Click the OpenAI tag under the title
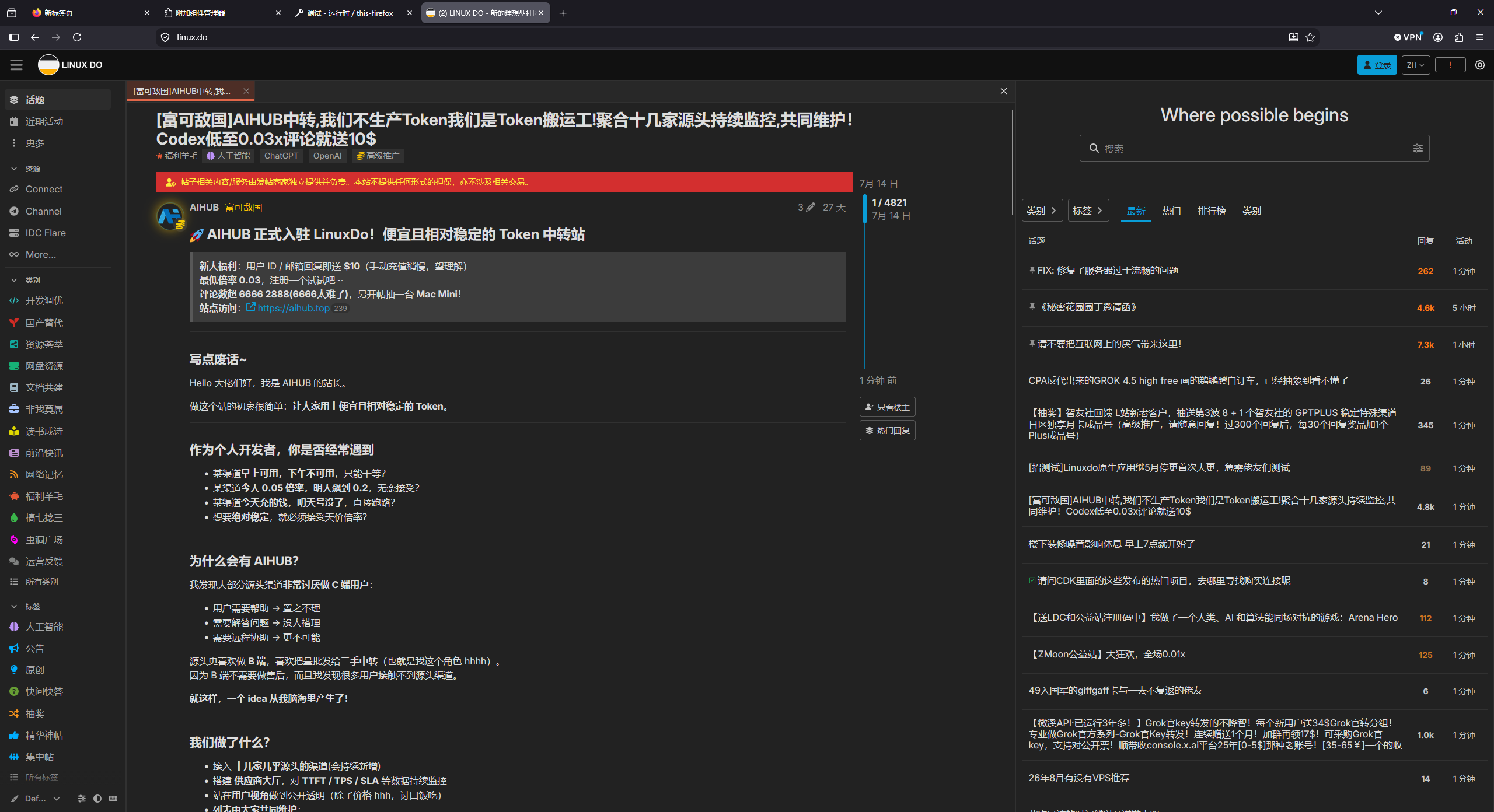This screenshot has width=1494, height=812. pos(327,156)
